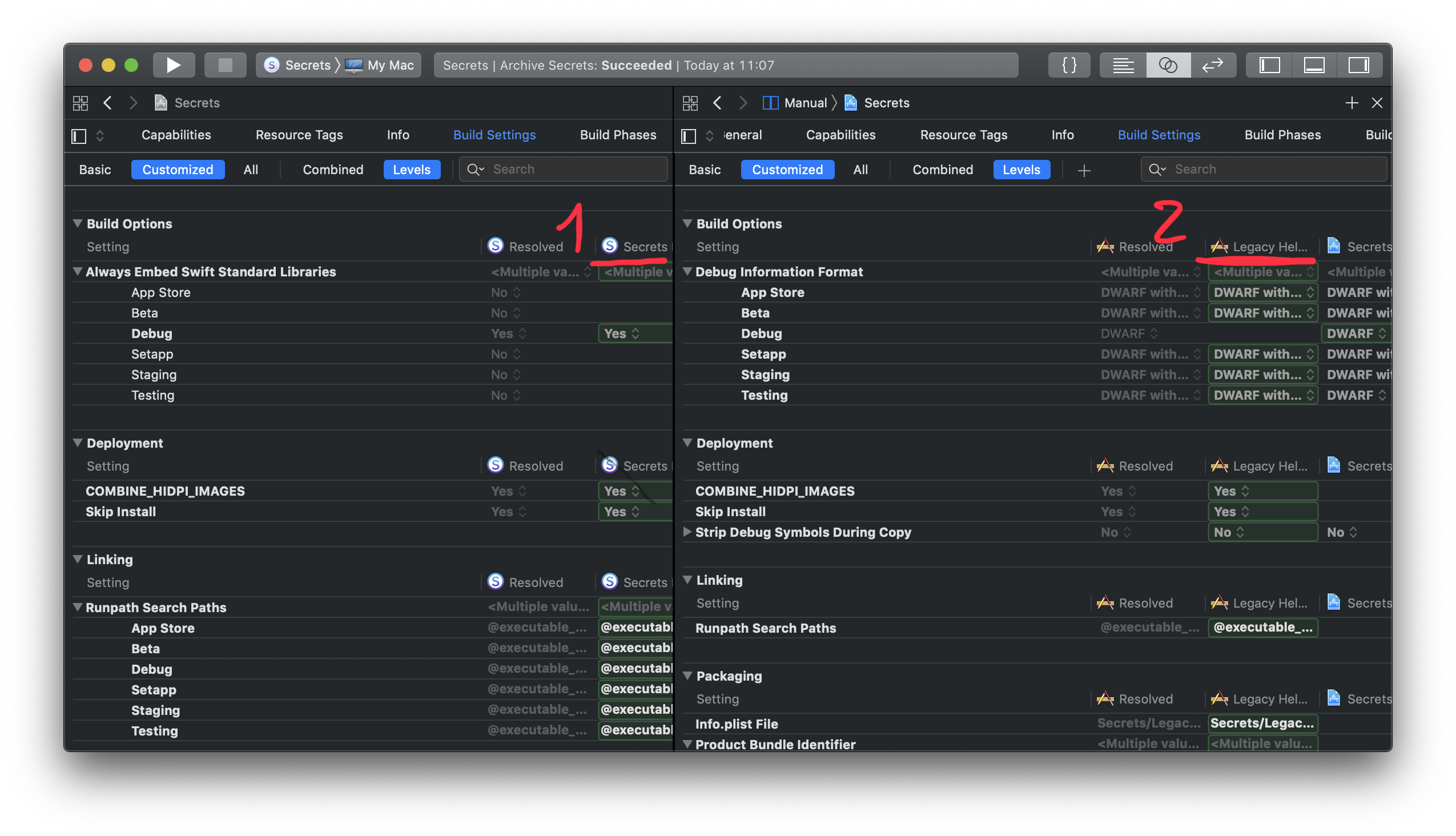The image size is (1456, 836).
Task: Open the Resource Tags tab in the right editor
Action: coord(963,135)
